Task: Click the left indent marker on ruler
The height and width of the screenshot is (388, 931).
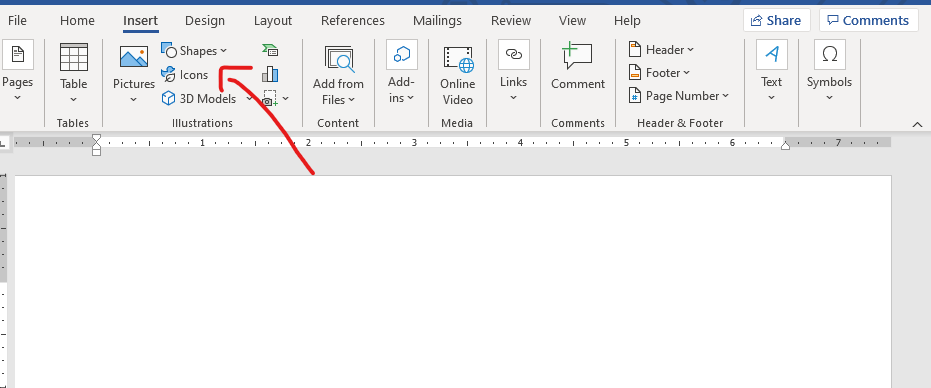Action: point(96,152)
